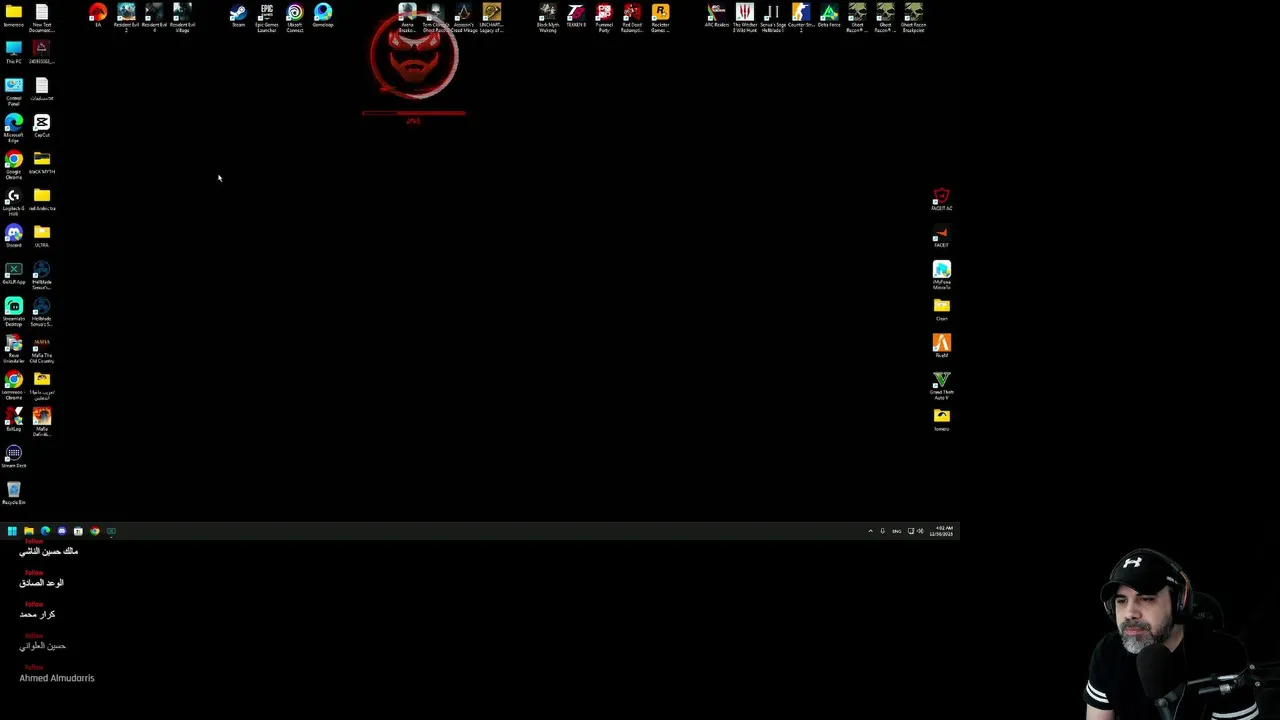Launch Pummel Party desktop shortcut

(x=604, y=17)
